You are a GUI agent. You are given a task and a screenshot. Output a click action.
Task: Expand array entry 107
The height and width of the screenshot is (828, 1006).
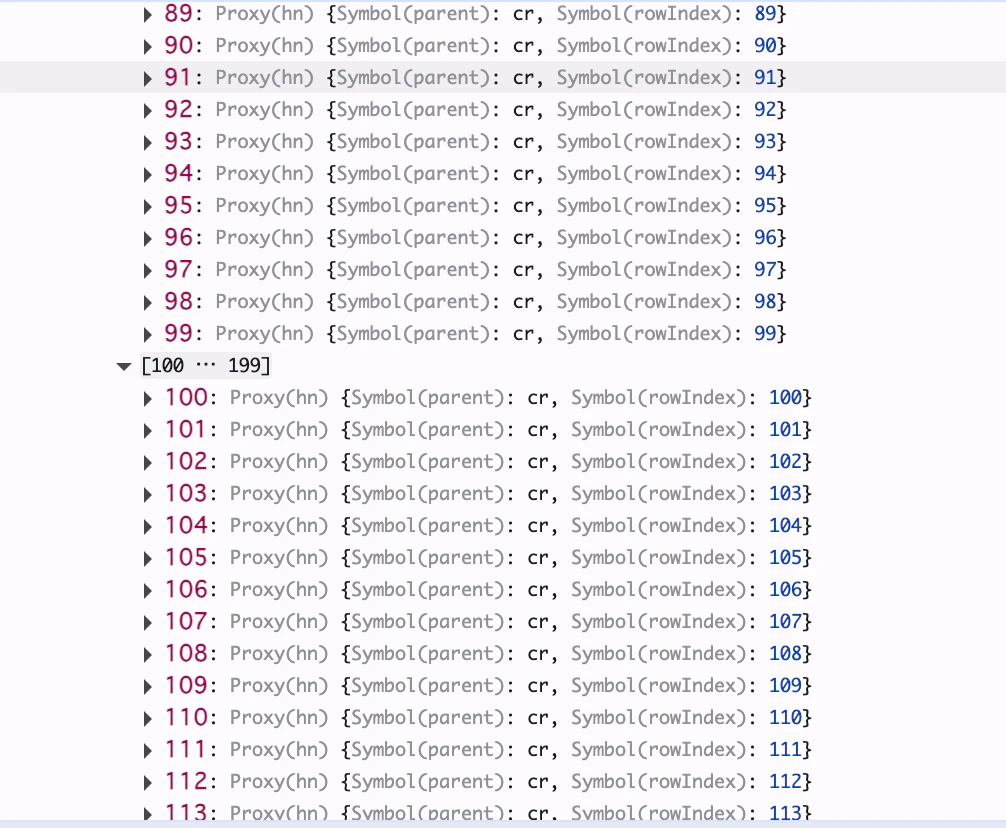148,623
